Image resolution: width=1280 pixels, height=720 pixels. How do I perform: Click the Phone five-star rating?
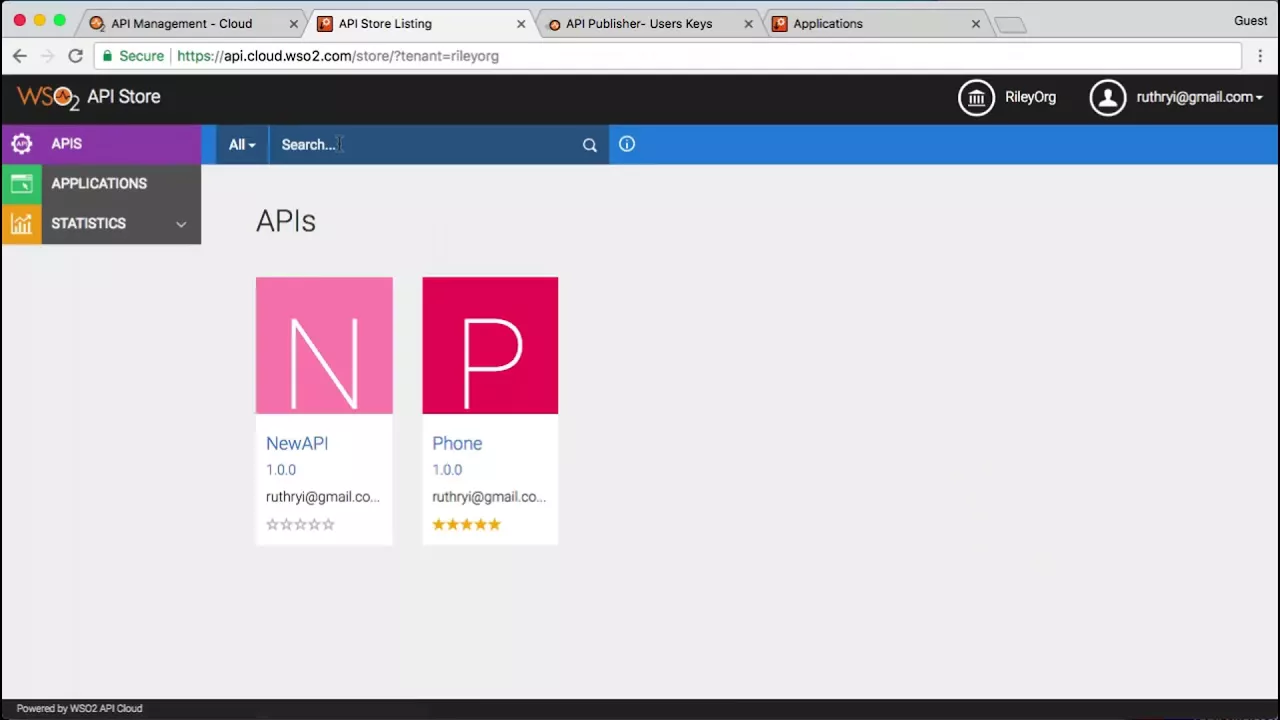click(466, 524)
